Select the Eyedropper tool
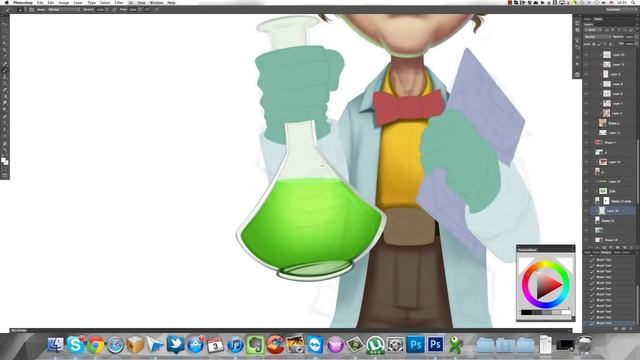640x360 pixels. click(5, 57)
